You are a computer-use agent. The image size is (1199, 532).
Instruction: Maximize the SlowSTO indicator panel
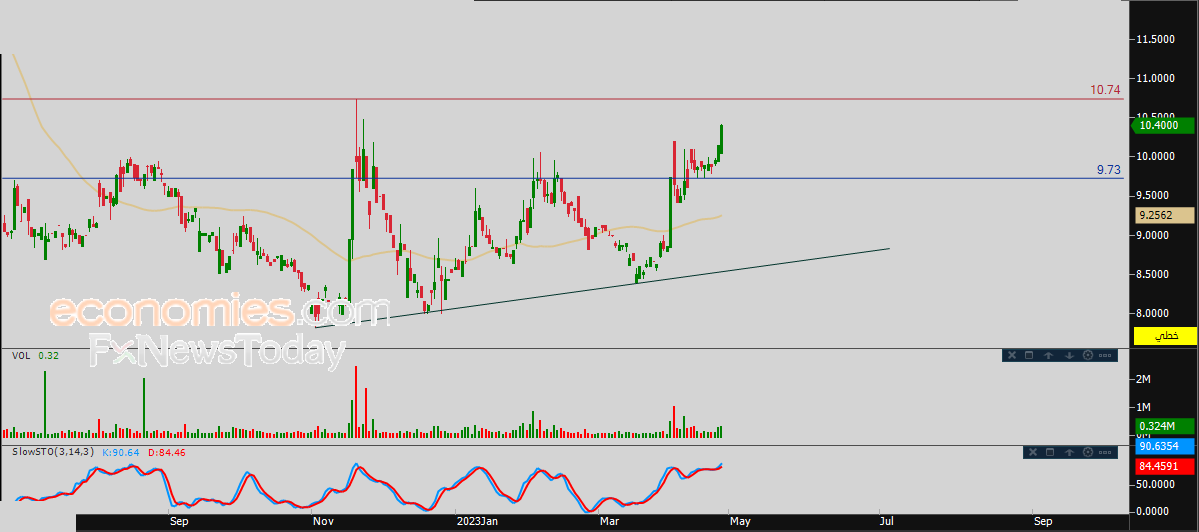1050,453
